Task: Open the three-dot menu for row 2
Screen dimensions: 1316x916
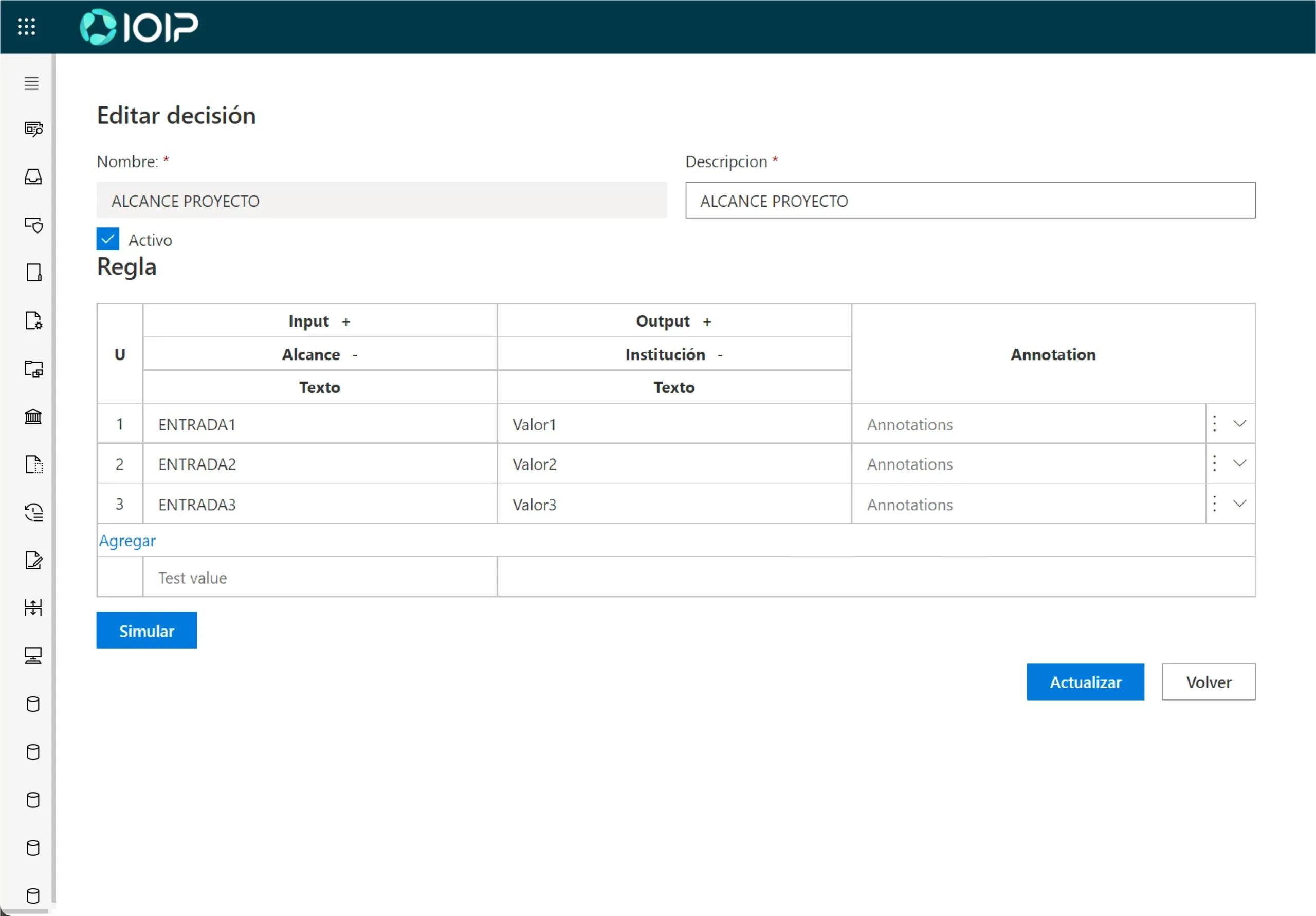Action: click(1215, 463)
